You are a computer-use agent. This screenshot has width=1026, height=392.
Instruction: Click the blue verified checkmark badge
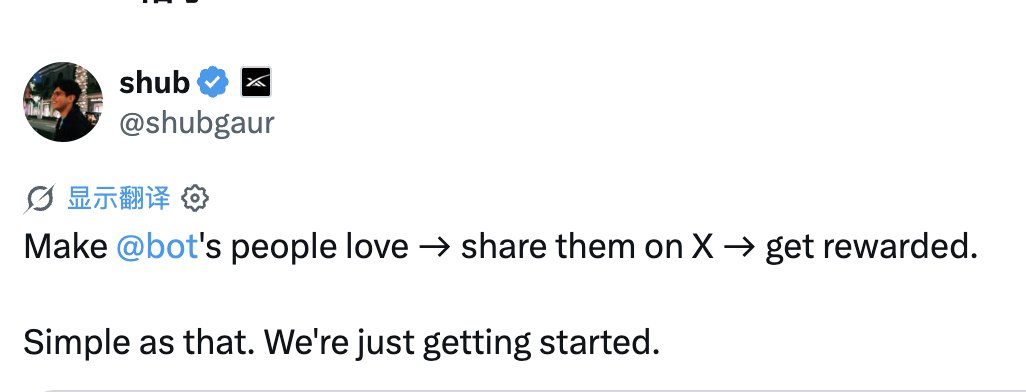213,82
